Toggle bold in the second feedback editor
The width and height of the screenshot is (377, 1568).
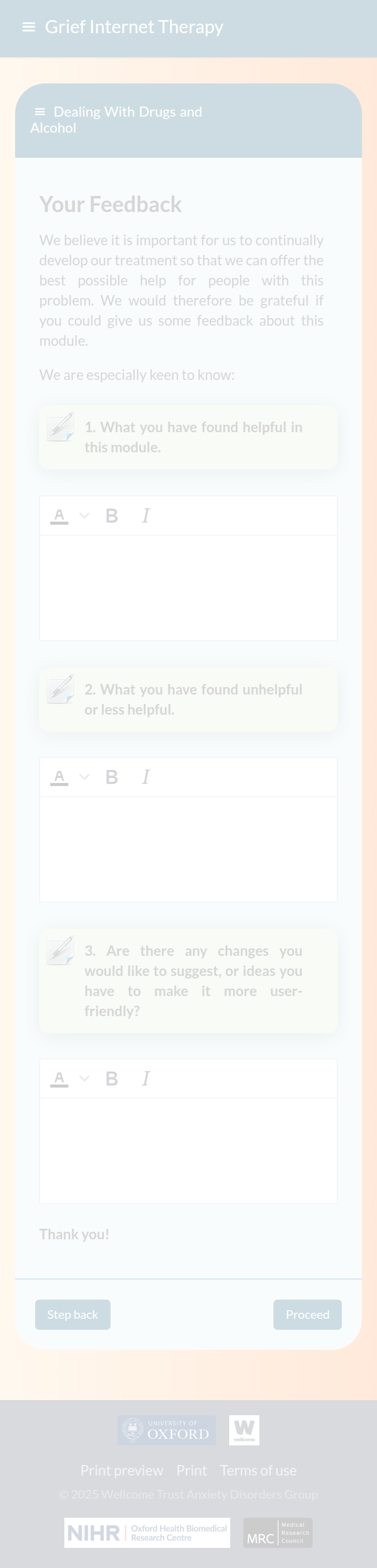[112, 776]
